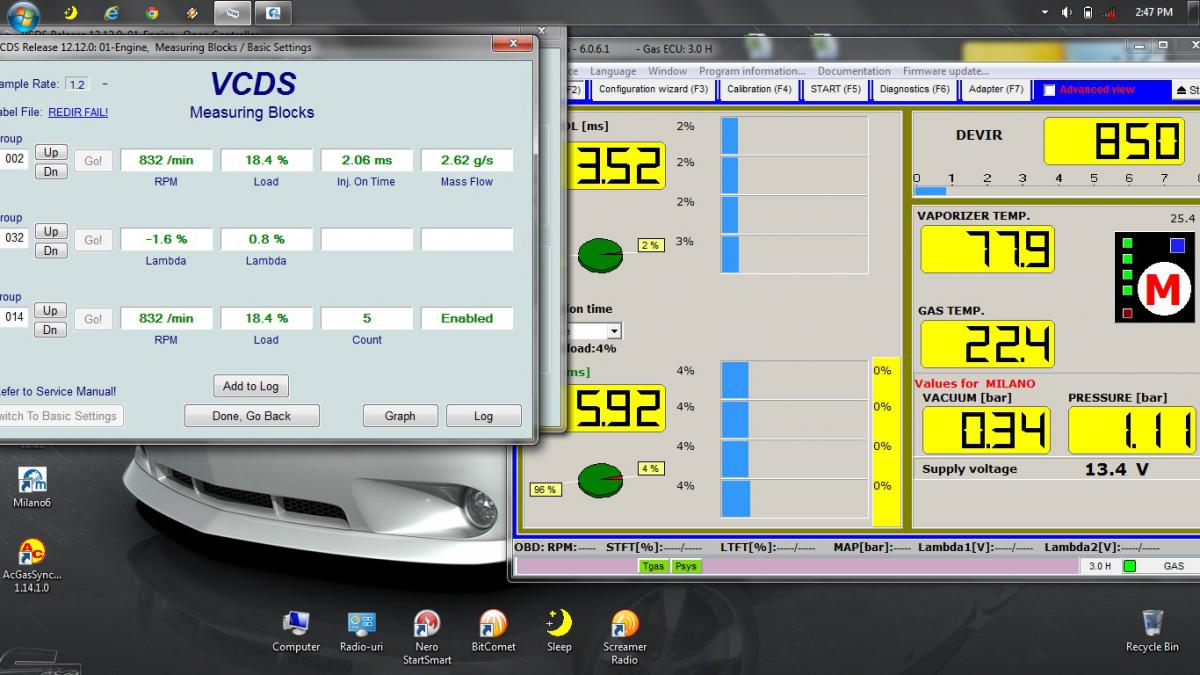This screenshot has height=675, width=1200.
Task: Click the Windows Start orb
Action: pyautogui.click(x=22, y=14)
